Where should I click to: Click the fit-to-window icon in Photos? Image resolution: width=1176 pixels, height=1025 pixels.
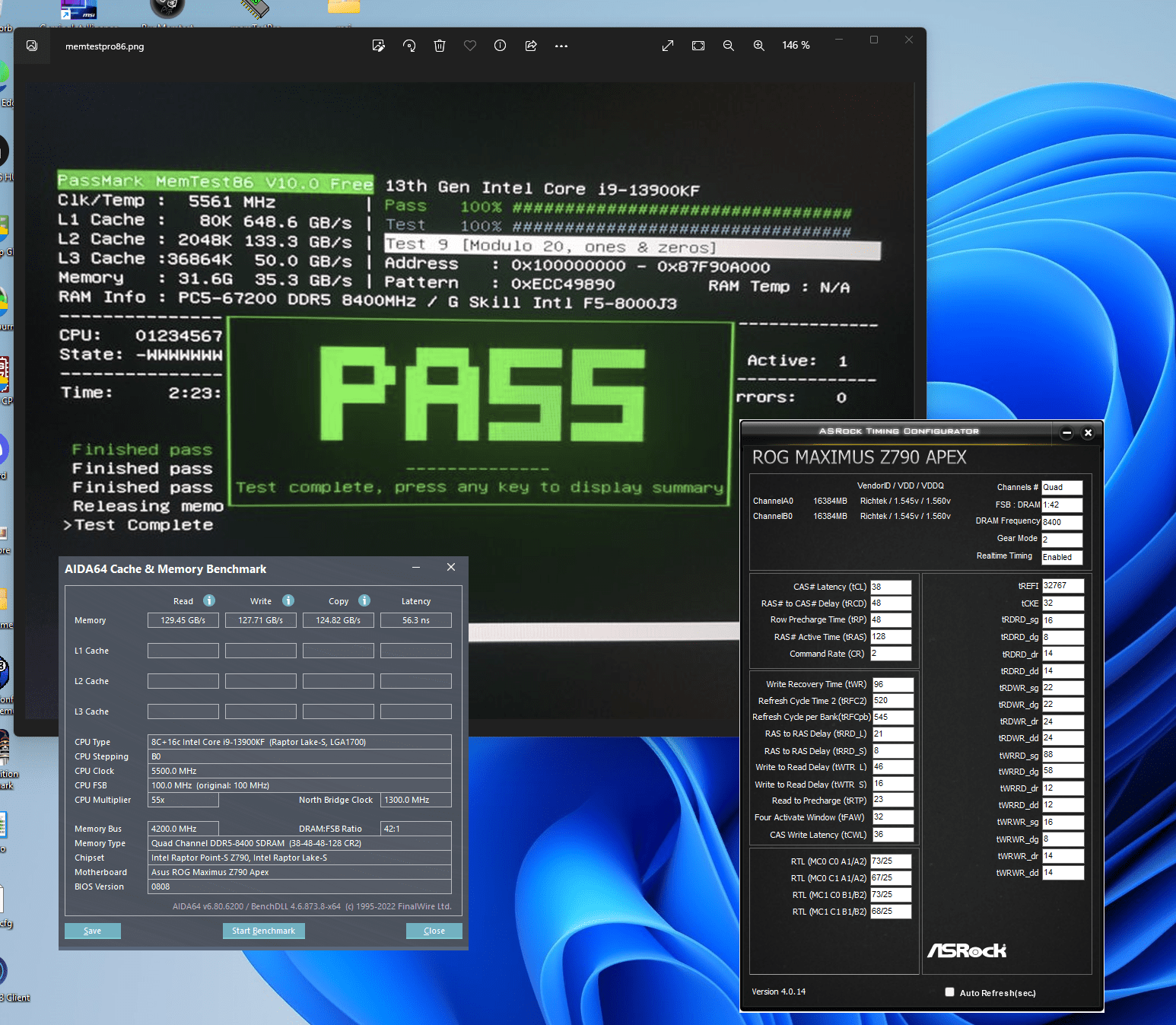coord(698,46)
